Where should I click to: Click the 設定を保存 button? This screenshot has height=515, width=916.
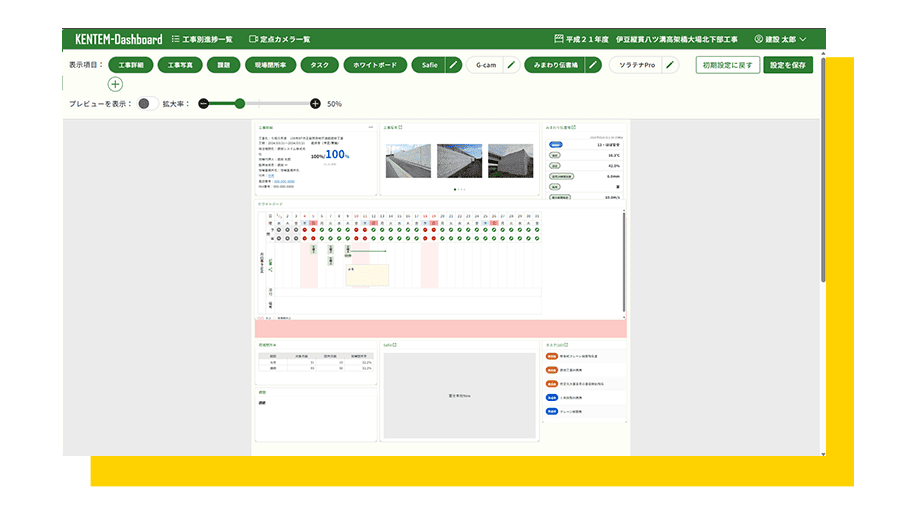click(x=787, y=65)
